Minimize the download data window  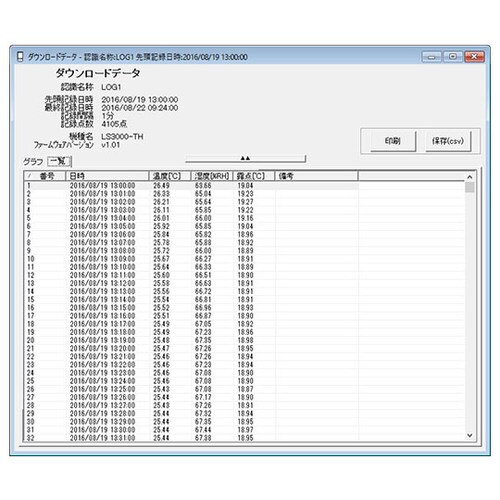431,57
